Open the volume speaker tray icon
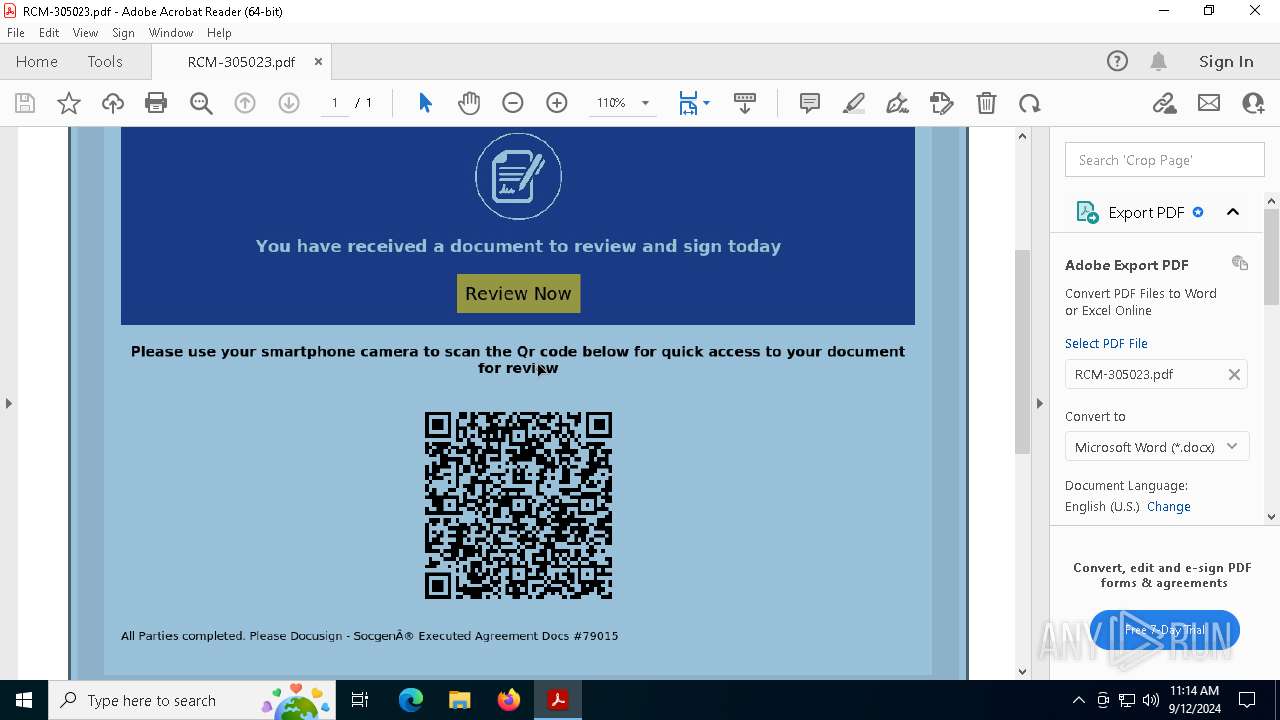 pos(1150,700)
